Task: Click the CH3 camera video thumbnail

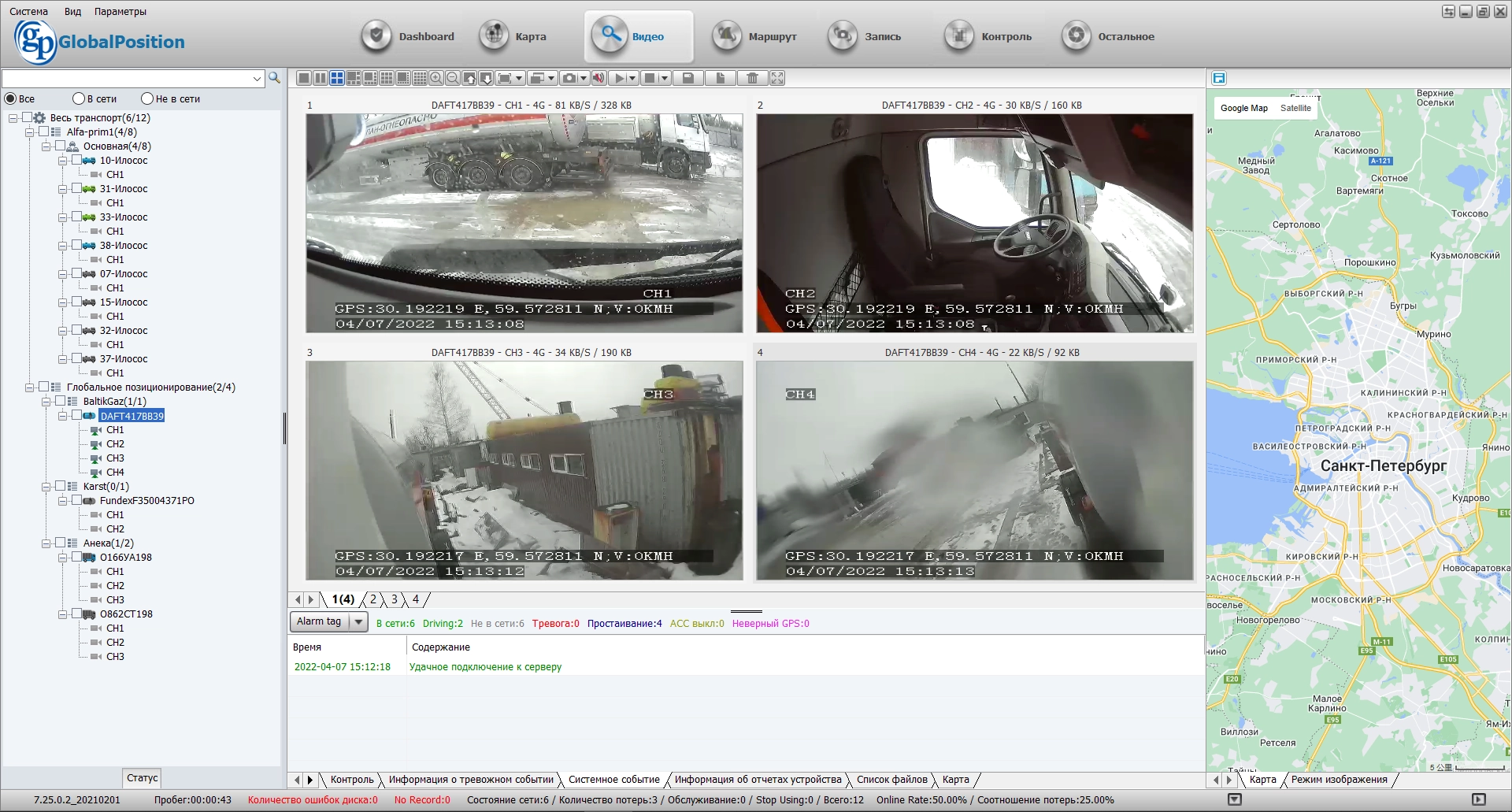Action: 524,471
